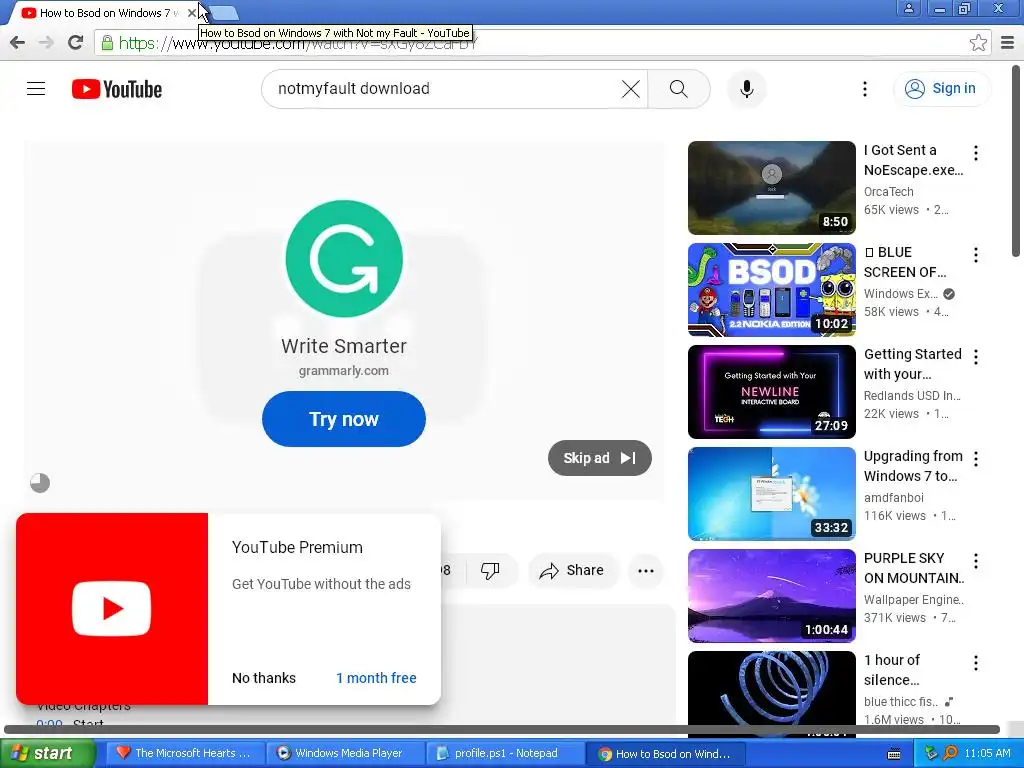Skip the ad
Image resolution: width=1024 pixels, height=768 pixels.
[600, 458]
